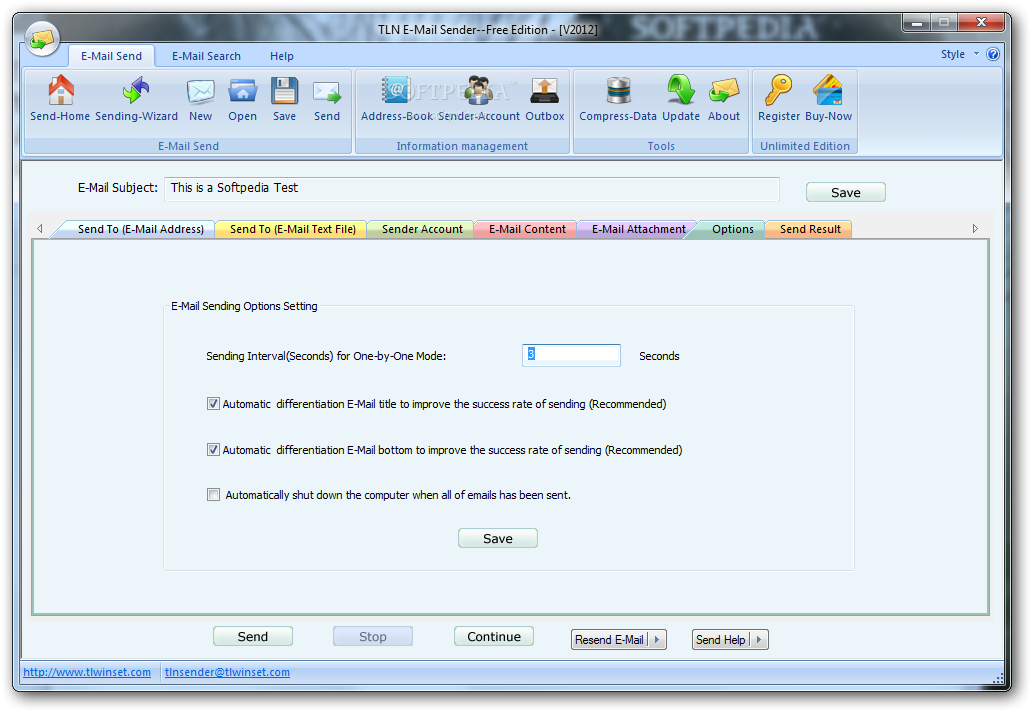This screenshot has width=1032, height=712.
Task: Click the Send Help button
Action: [721, 640]
